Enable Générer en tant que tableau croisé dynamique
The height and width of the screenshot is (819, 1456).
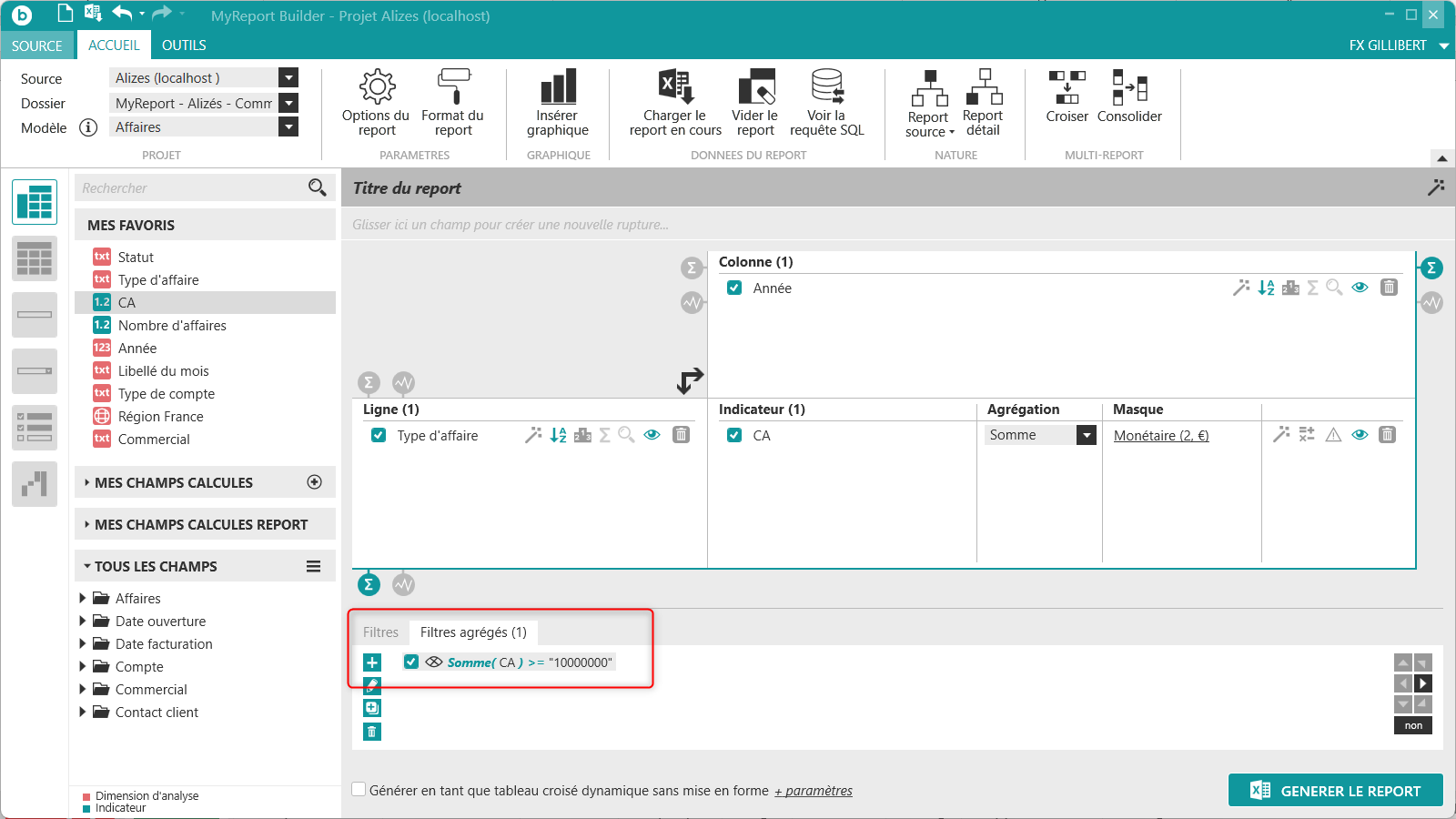coord(359,790)
